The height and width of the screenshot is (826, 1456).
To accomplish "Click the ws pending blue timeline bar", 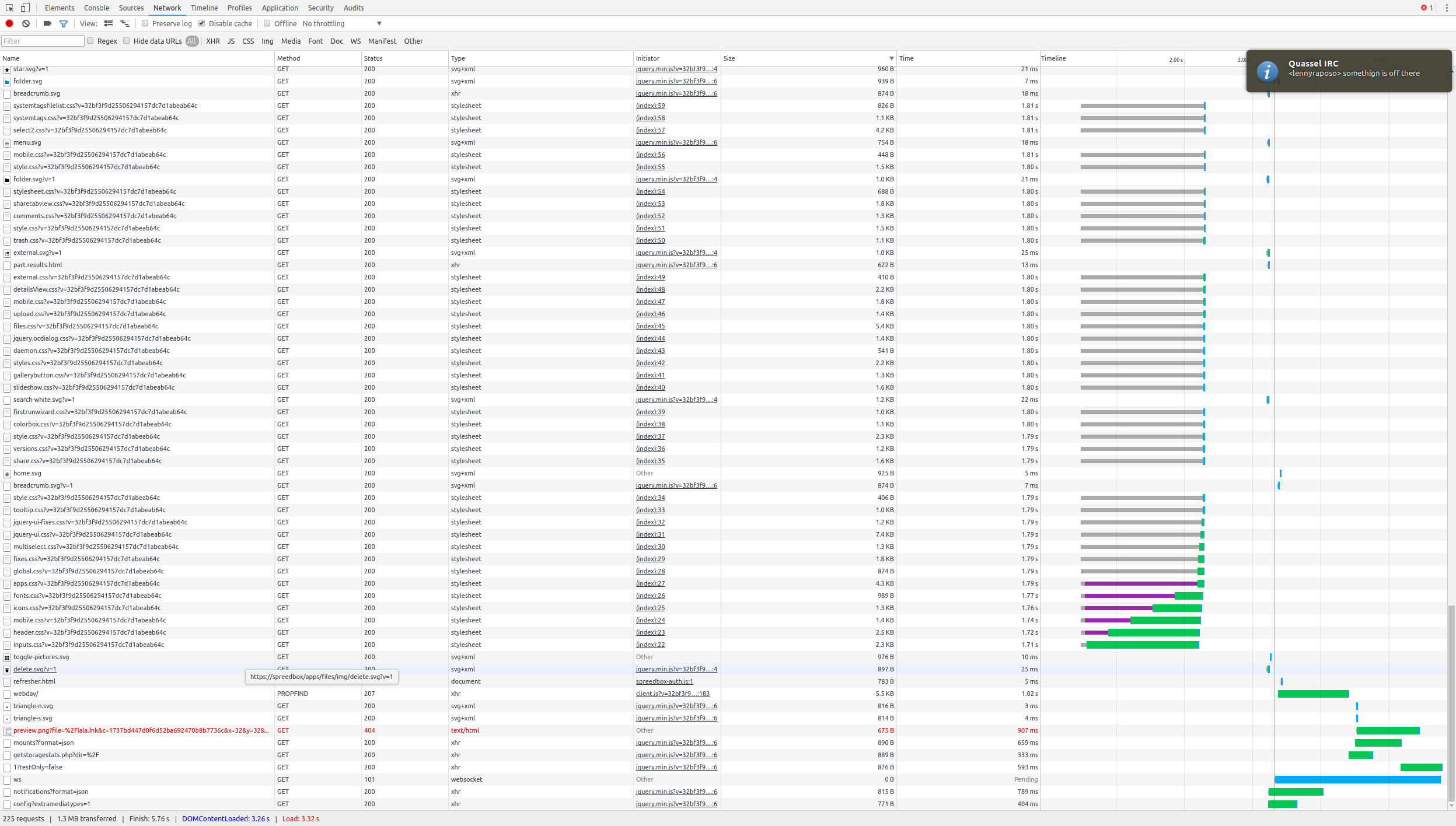I will click(x=1357, y=780).
